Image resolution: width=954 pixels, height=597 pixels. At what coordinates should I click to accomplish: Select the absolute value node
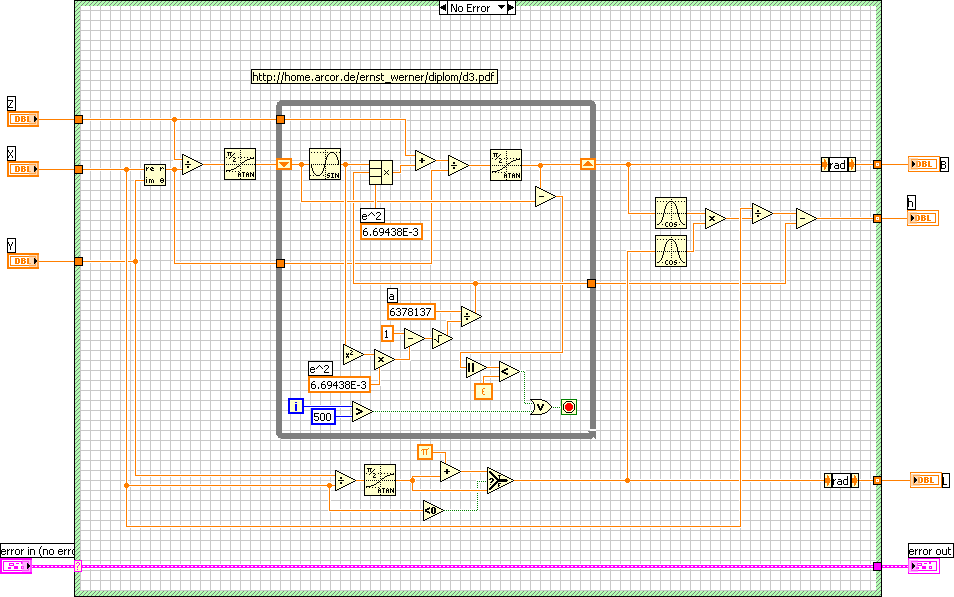pyautogui.click(x=474, y=367)
